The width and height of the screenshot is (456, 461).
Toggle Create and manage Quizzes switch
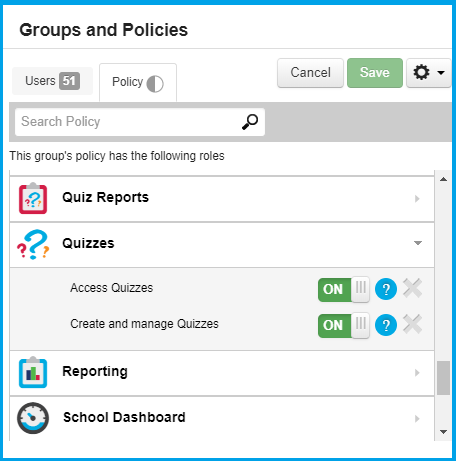(344, 325)
